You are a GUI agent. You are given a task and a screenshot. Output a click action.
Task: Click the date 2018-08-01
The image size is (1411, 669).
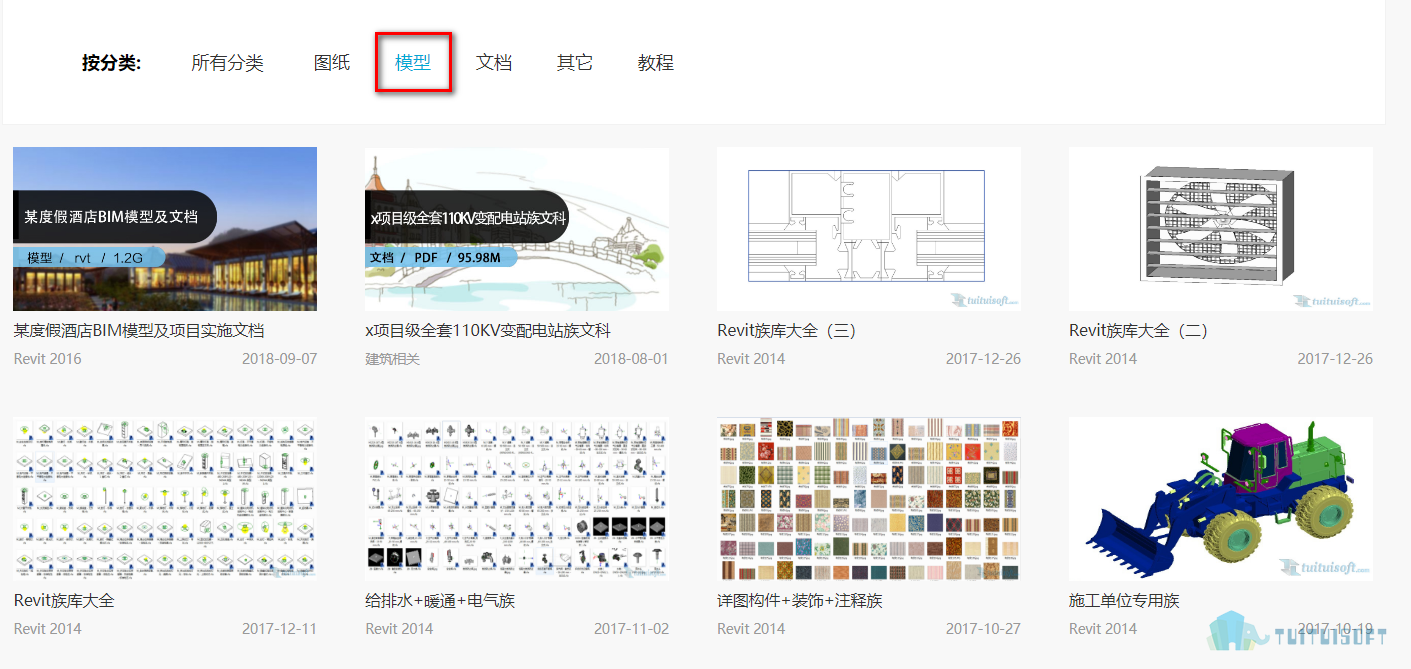(631, 359)
